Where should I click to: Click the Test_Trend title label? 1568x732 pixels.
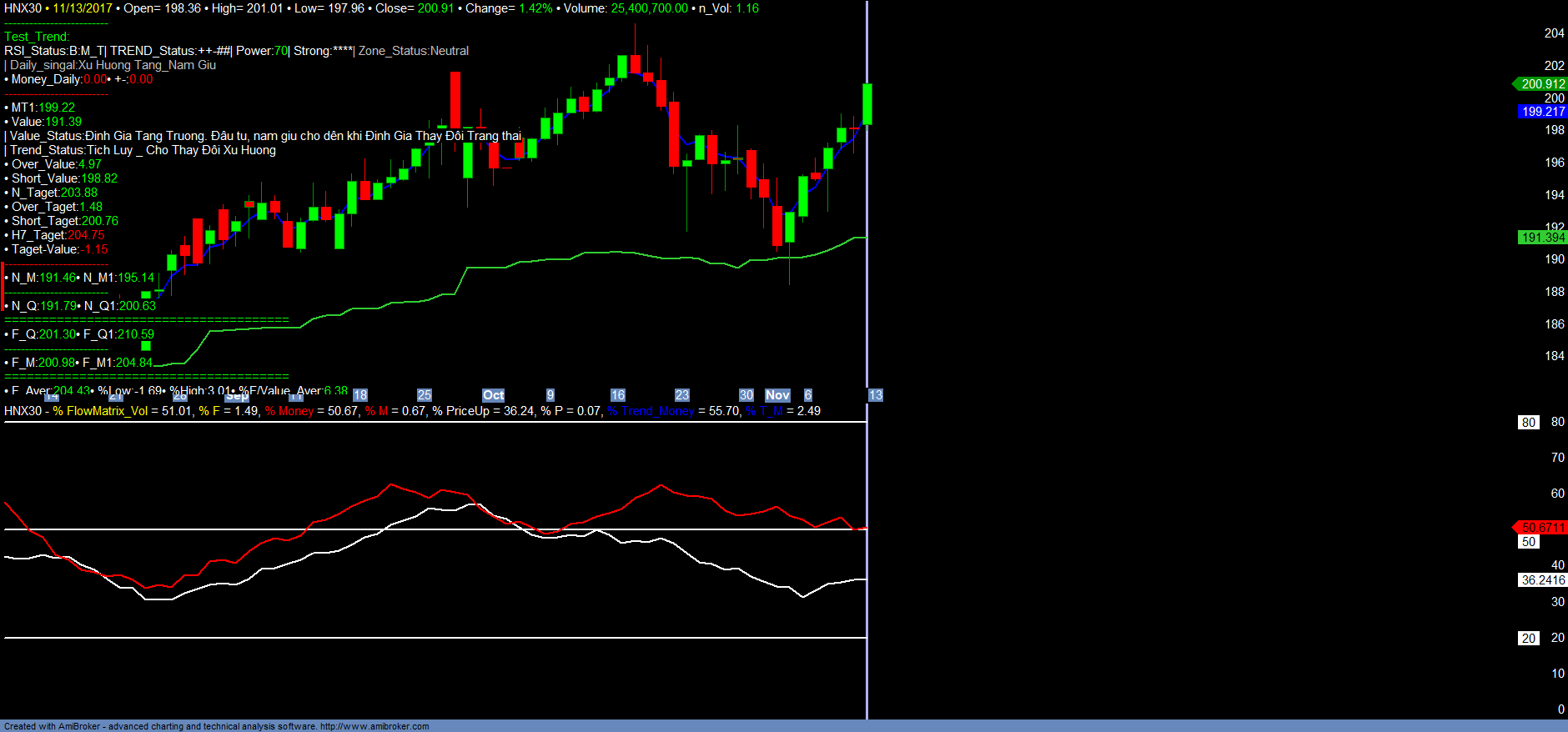tap(37, 37)
